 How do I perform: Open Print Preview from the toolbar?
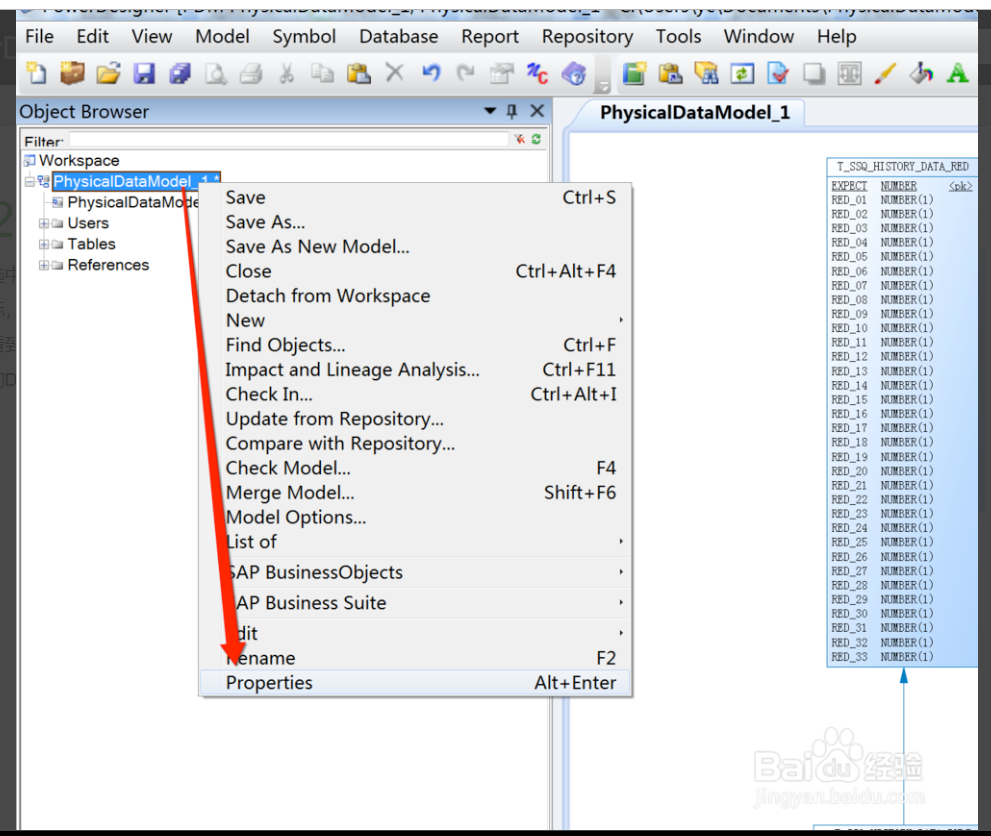[x=215, y=73]
